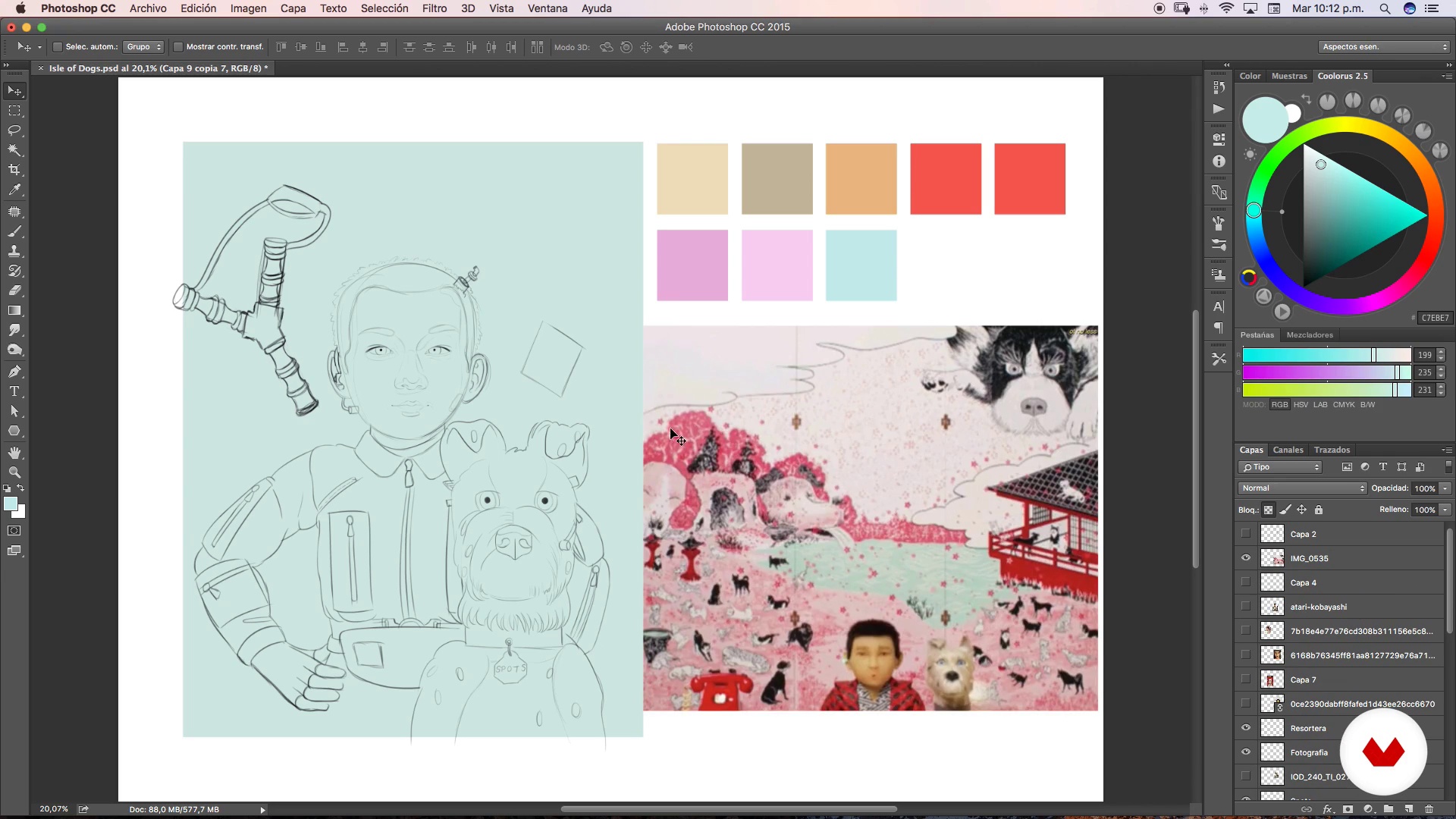Filter layers by type (T) layers
1456x819 pixels.
(x=1383, y=467)
